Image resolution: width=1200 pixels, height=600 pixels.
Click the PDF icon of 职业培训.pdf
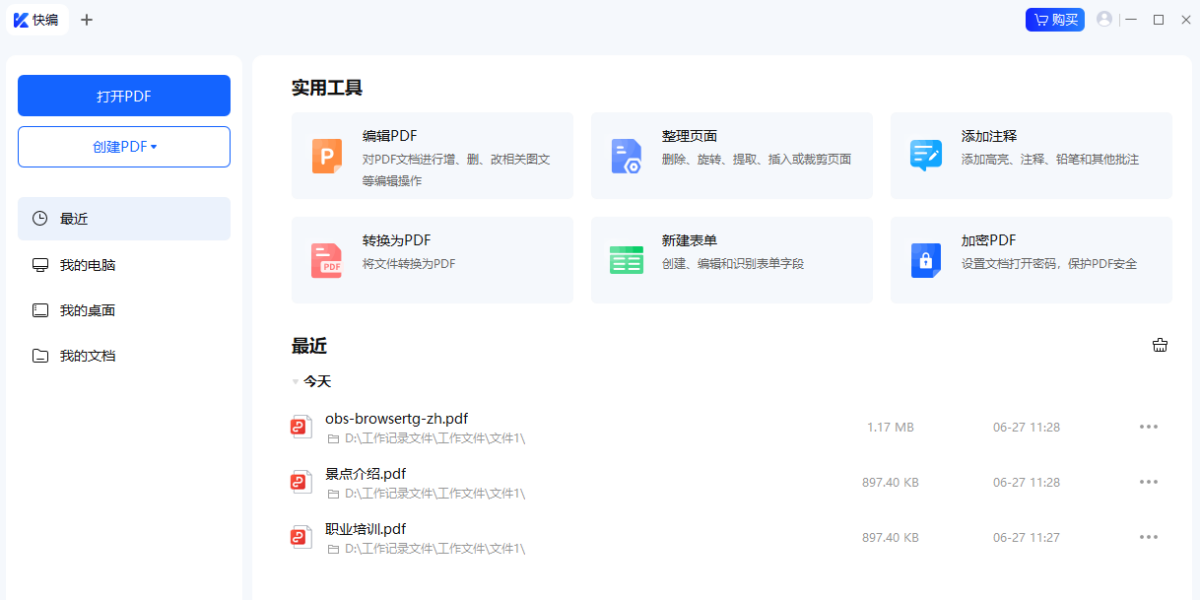click(x=301, y=537)
